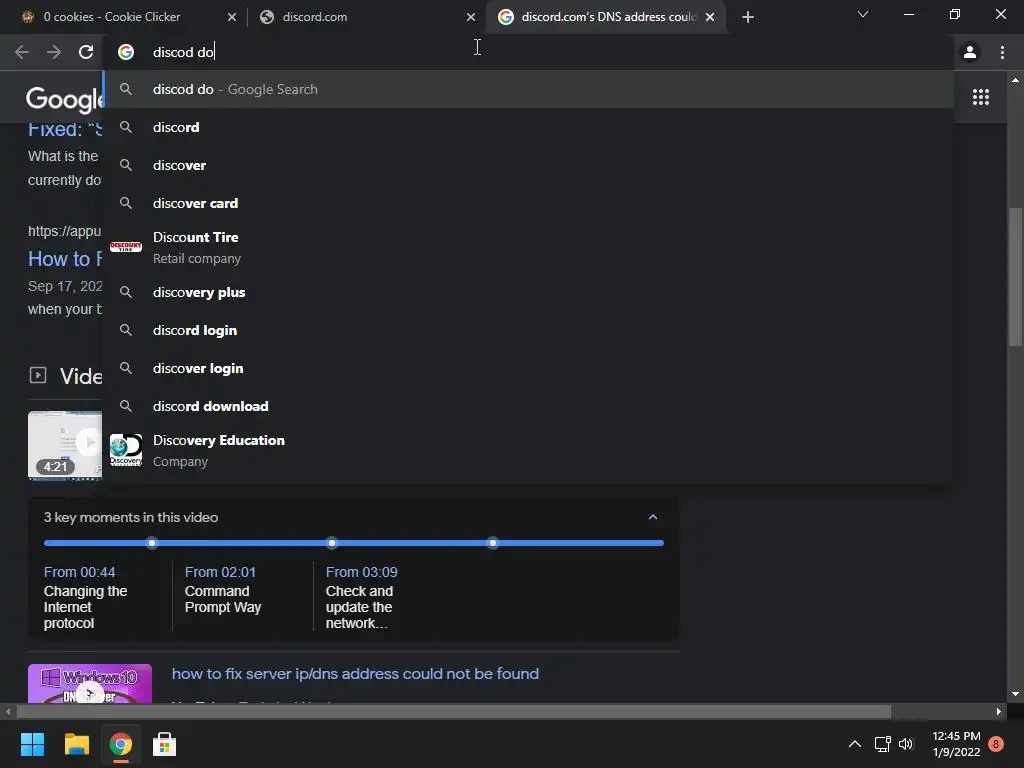Open the tab search chevron
The height and width of the screenshot is (768, 1024).
863,14
